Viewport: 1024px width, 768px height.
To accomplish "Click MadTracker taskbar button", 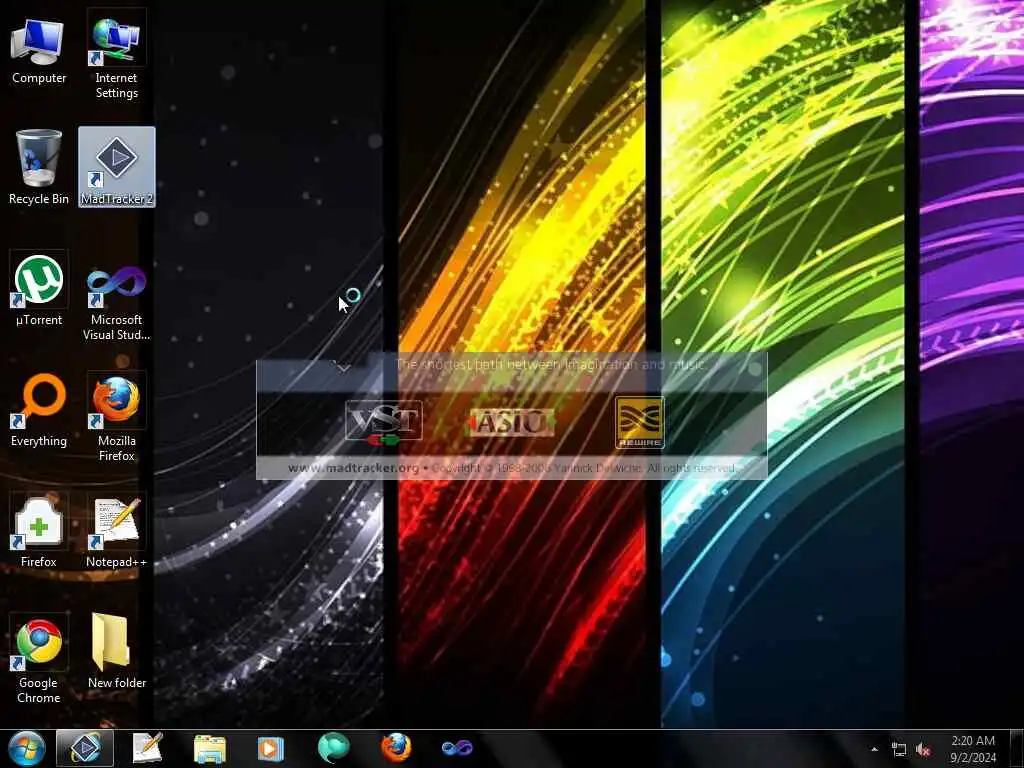I will [x=85, y=748].
